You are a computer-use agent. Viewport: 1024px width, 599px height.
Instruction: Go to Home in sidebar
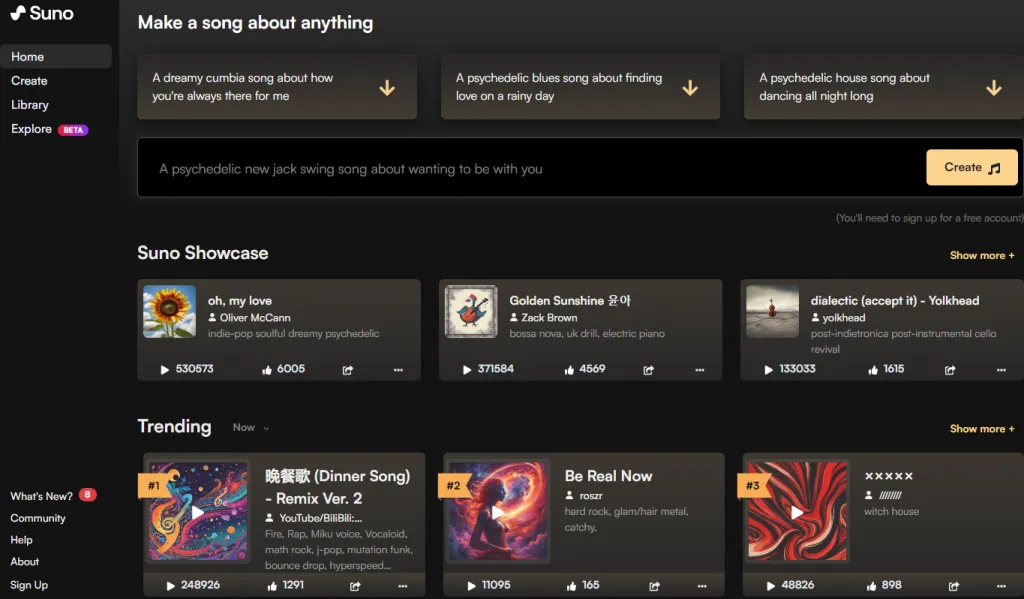pos(56,57)
